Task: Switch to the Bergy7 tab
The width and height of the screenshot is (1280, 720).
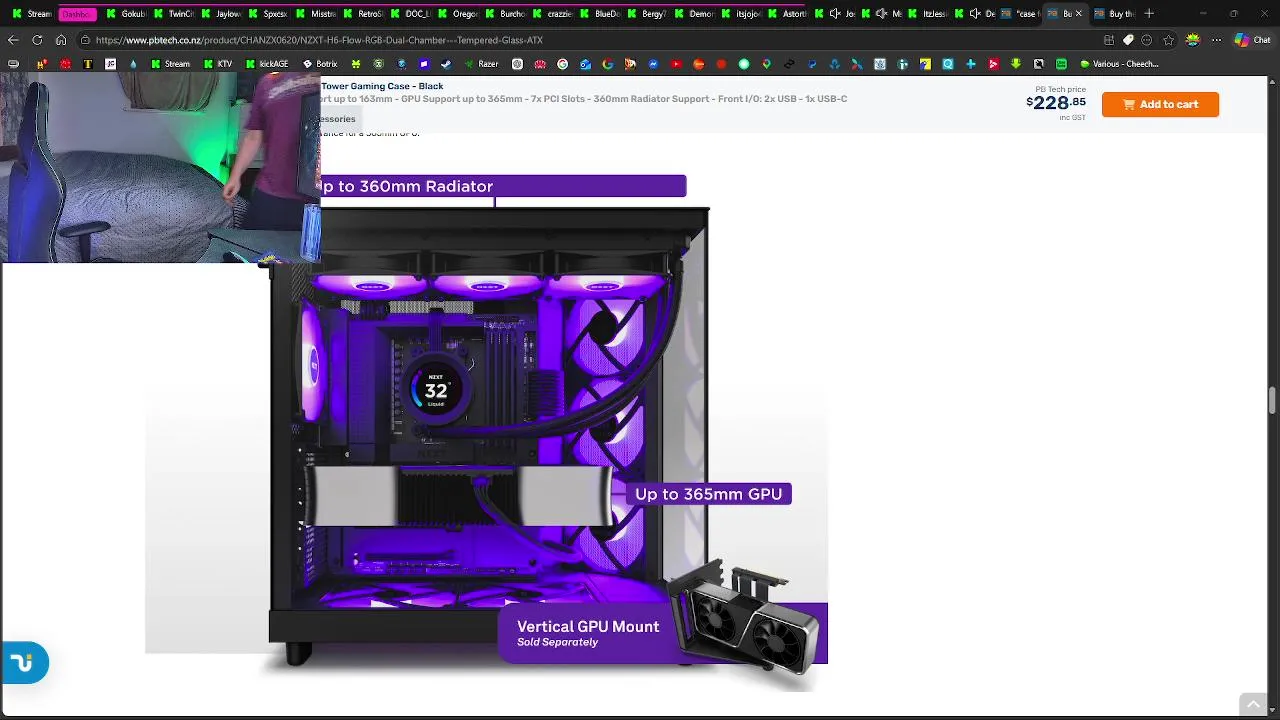Action: (x=646, y=14)
